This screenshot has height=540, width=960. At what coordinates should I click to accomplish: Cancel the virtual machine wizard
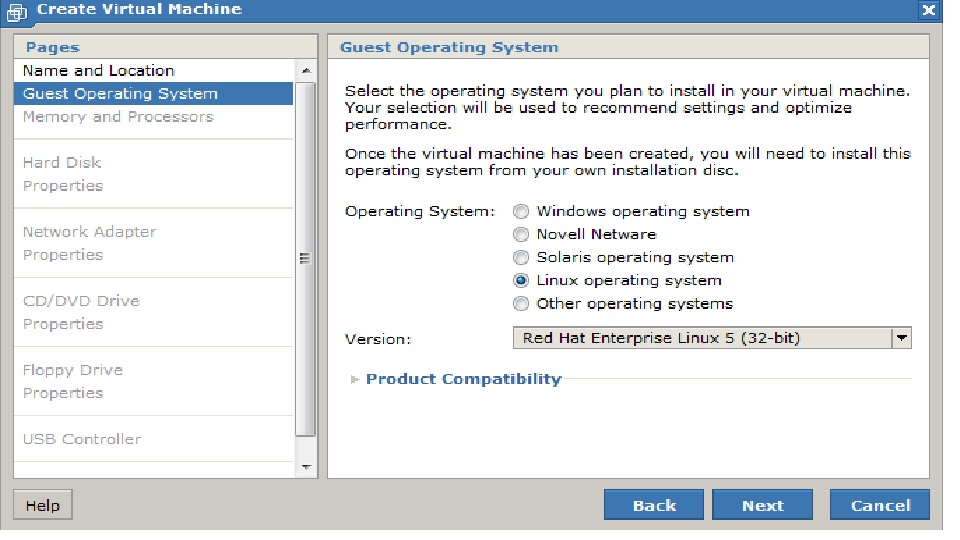click(880, 505)
